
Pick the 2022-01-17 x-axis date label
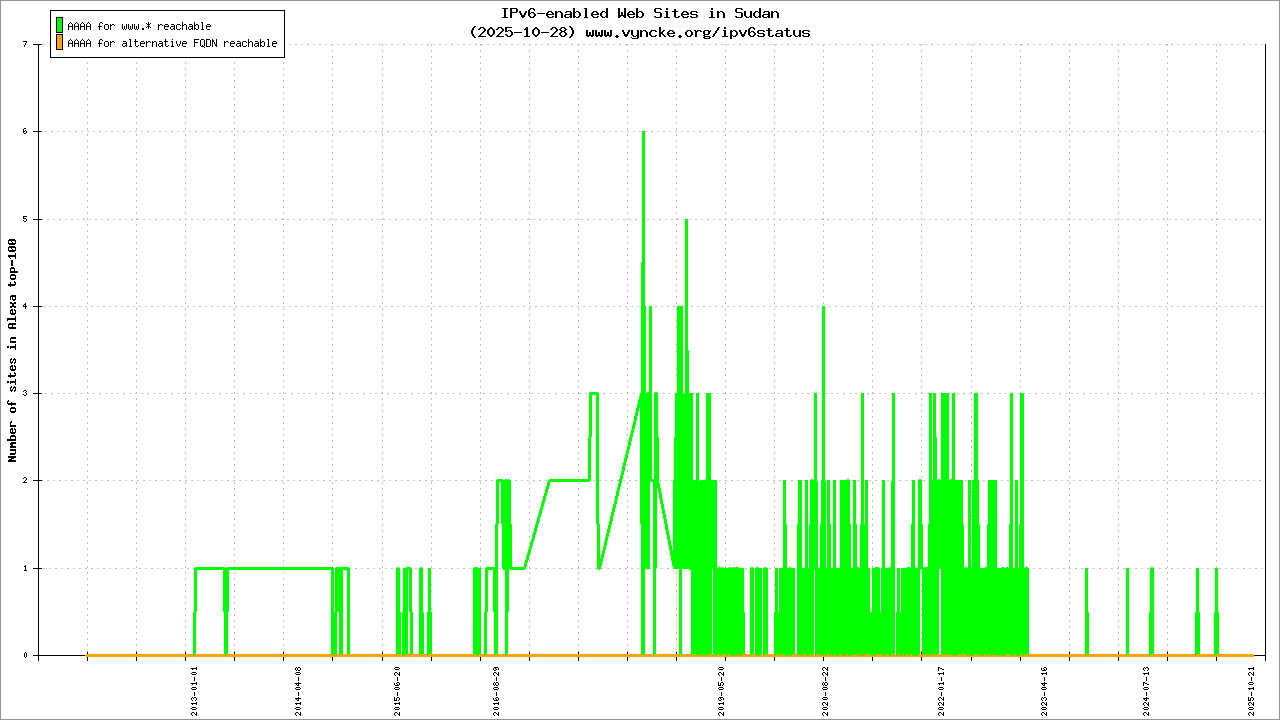click(941, 688)
